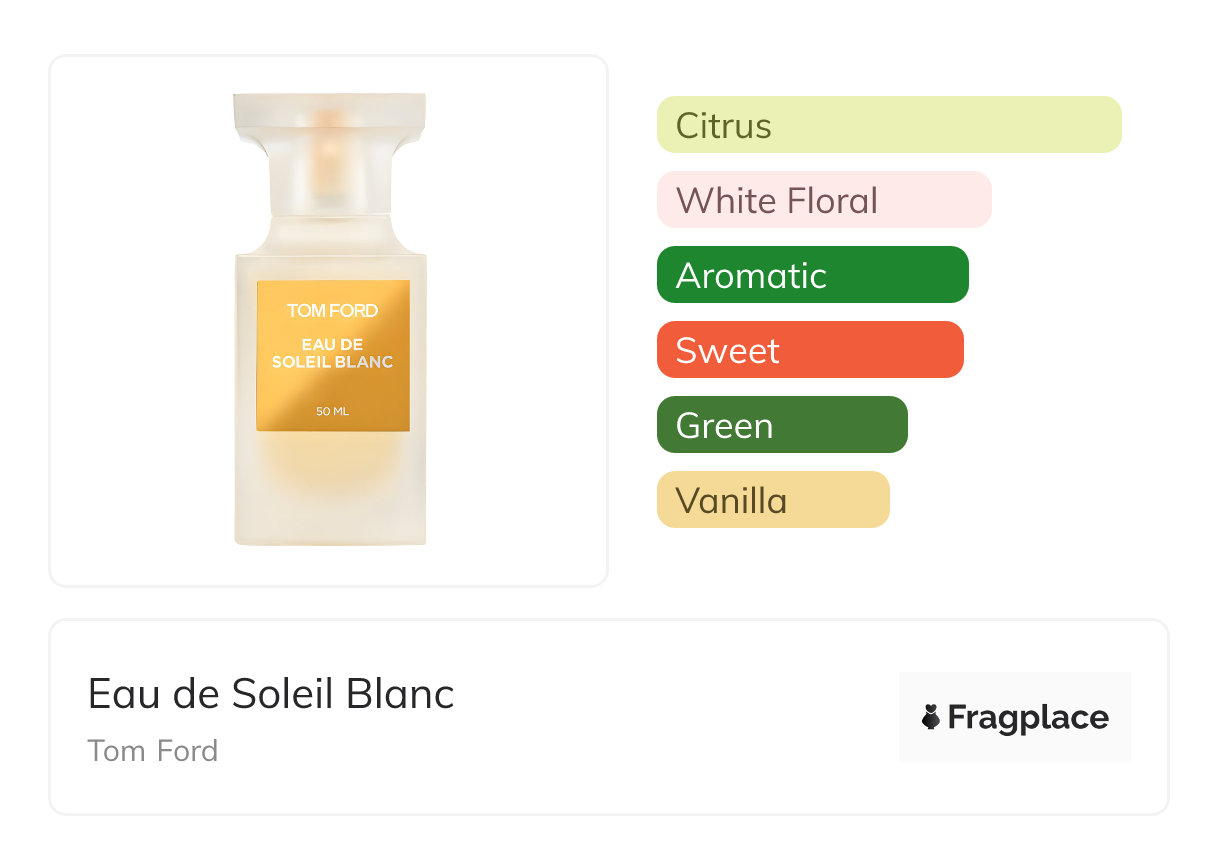Click the Tom Ford brand name below the title
Screen dimensions: 1218x864
coord(153,751)
